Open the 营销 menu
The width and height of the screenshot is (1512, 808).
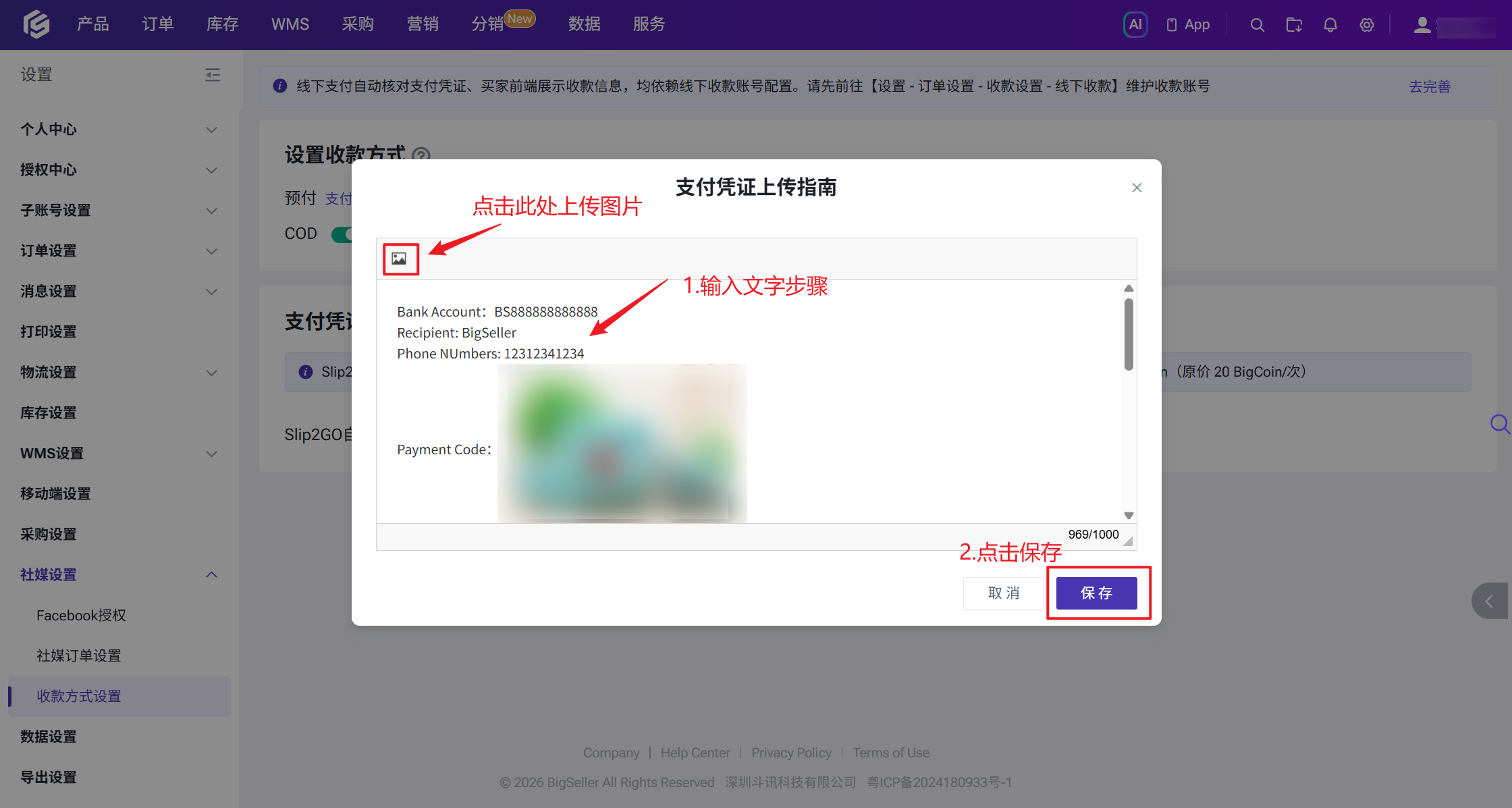tap(423, 24)
